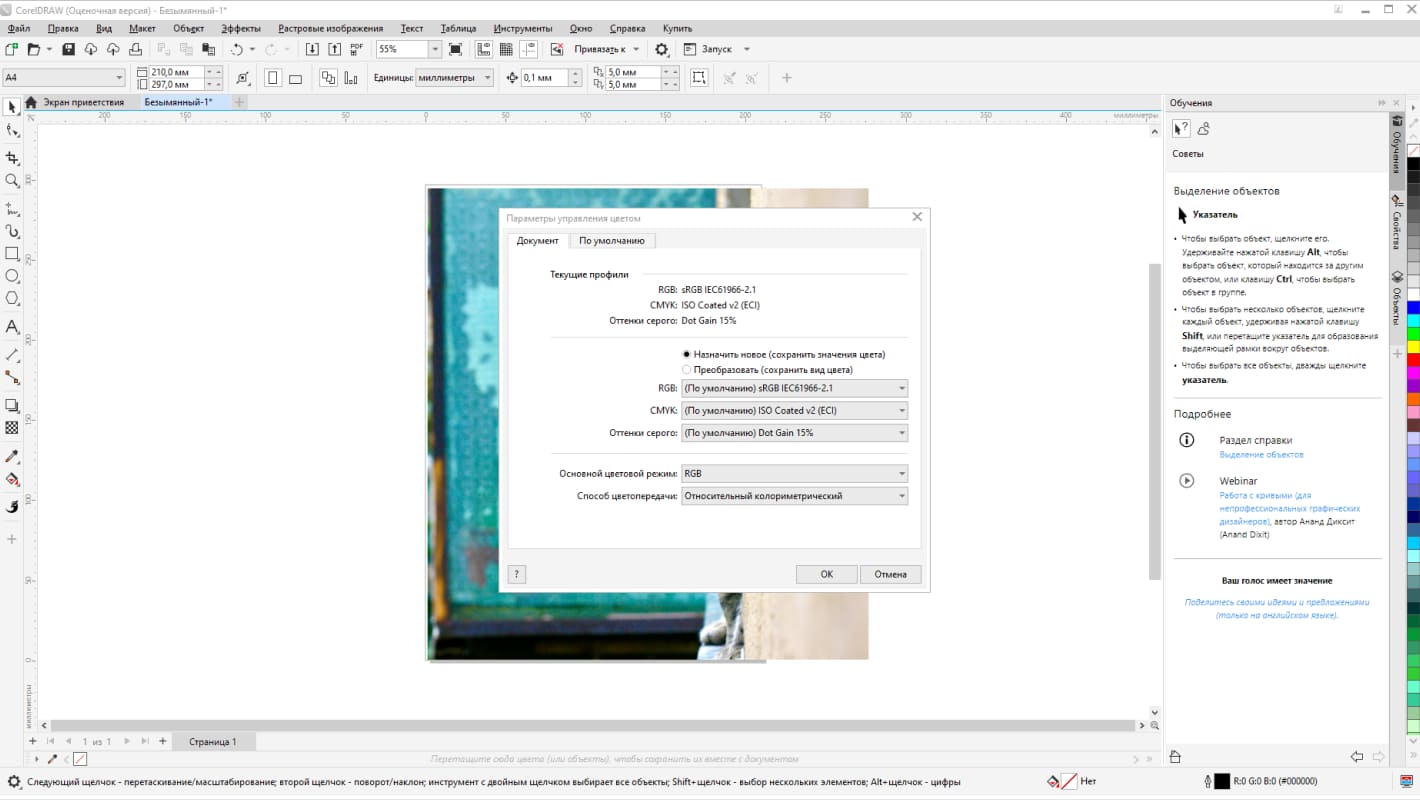The width and height of the screenshot is (1420, 800).
Task: Click the OK button in the dialog
Action: tap(826, 573)
